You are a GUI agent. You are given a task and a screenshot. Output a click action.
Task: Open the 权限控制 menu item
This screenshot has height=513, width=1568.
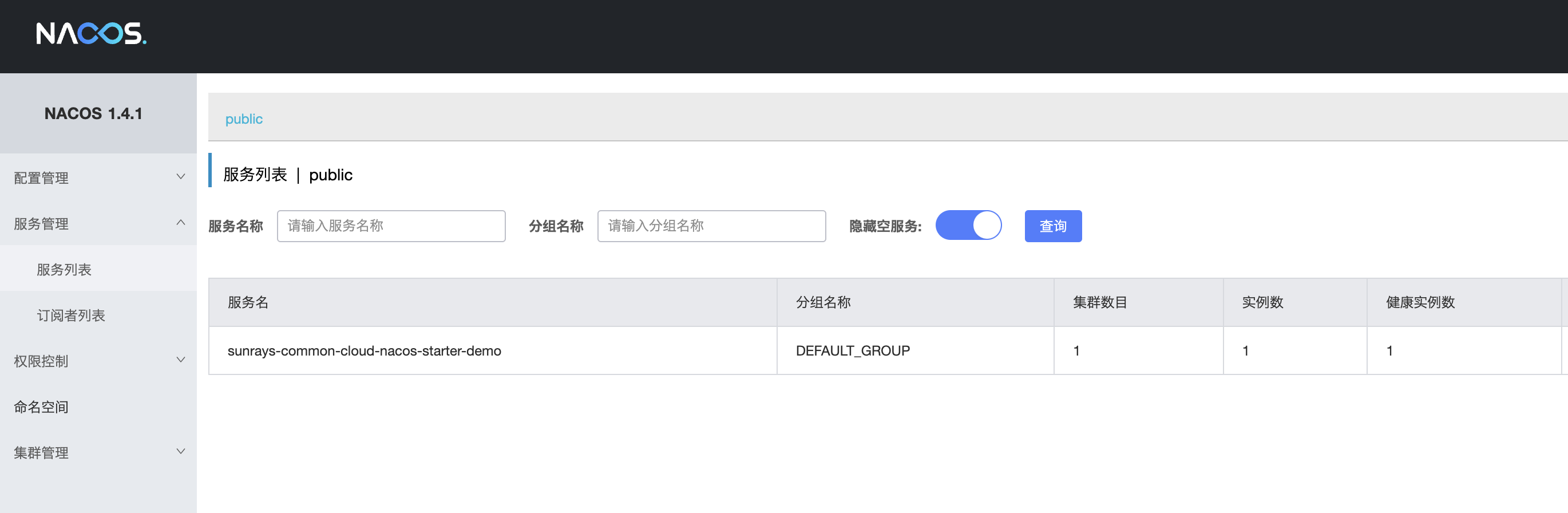[98, 361]
